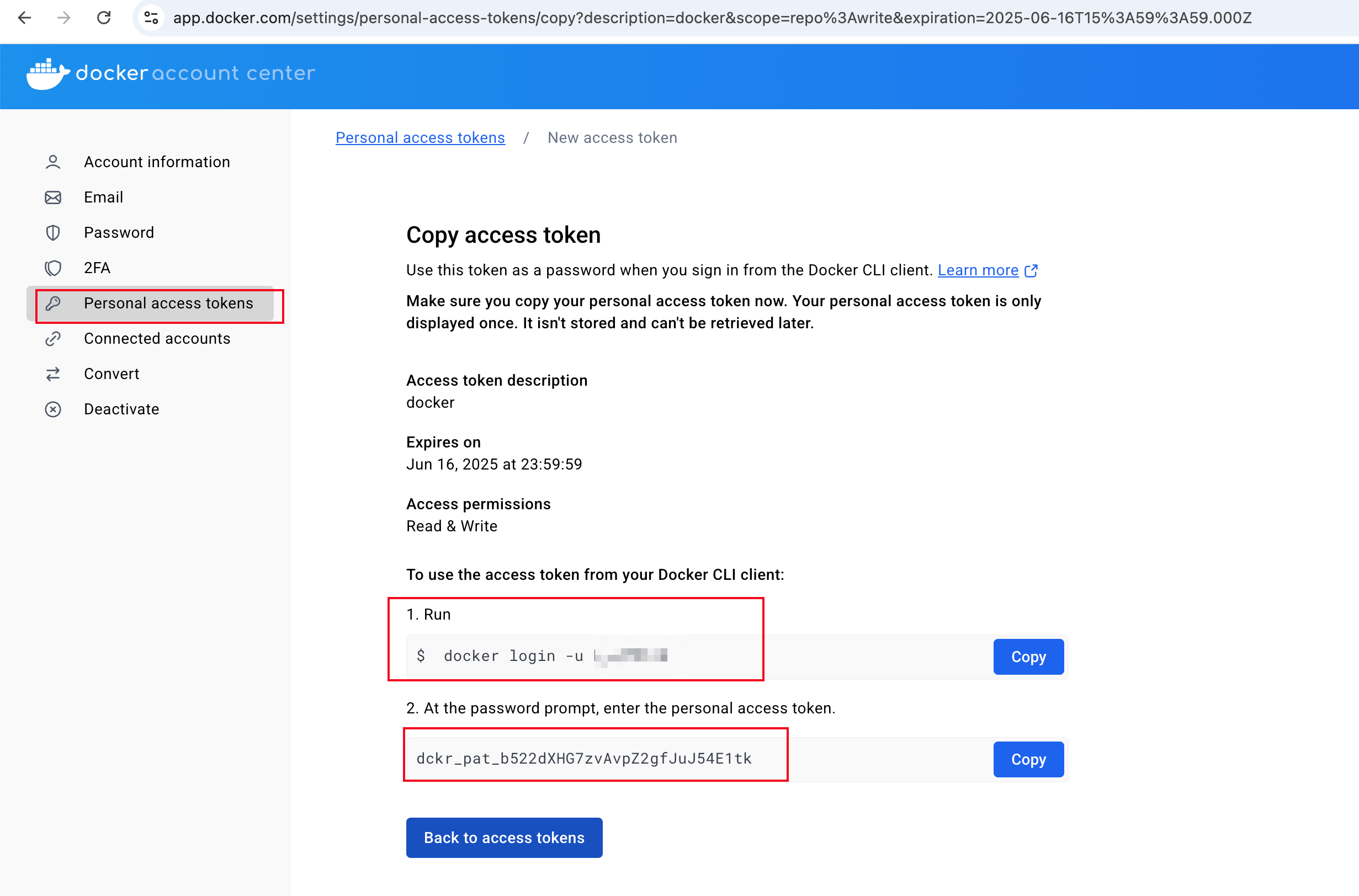Click the Personal access tokens breadcrumb link
Screen dimensions: 1359x896
(x=420, y=138)
